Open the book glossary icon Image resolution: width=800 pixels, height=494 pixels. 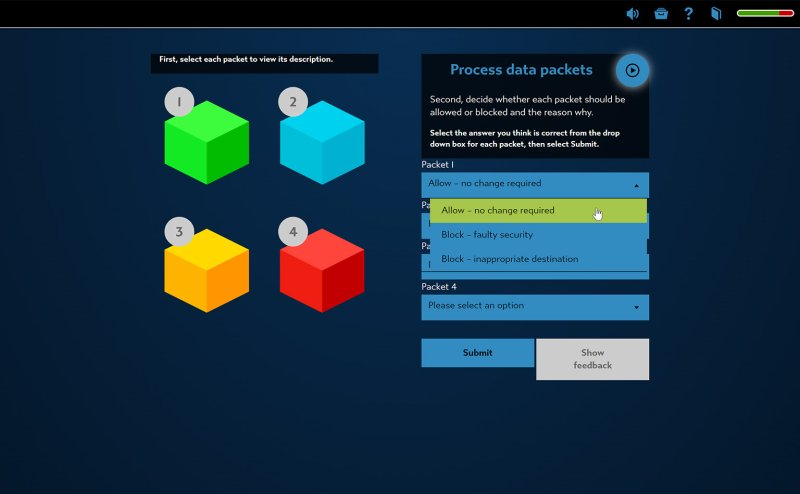(x=716, y=13)
